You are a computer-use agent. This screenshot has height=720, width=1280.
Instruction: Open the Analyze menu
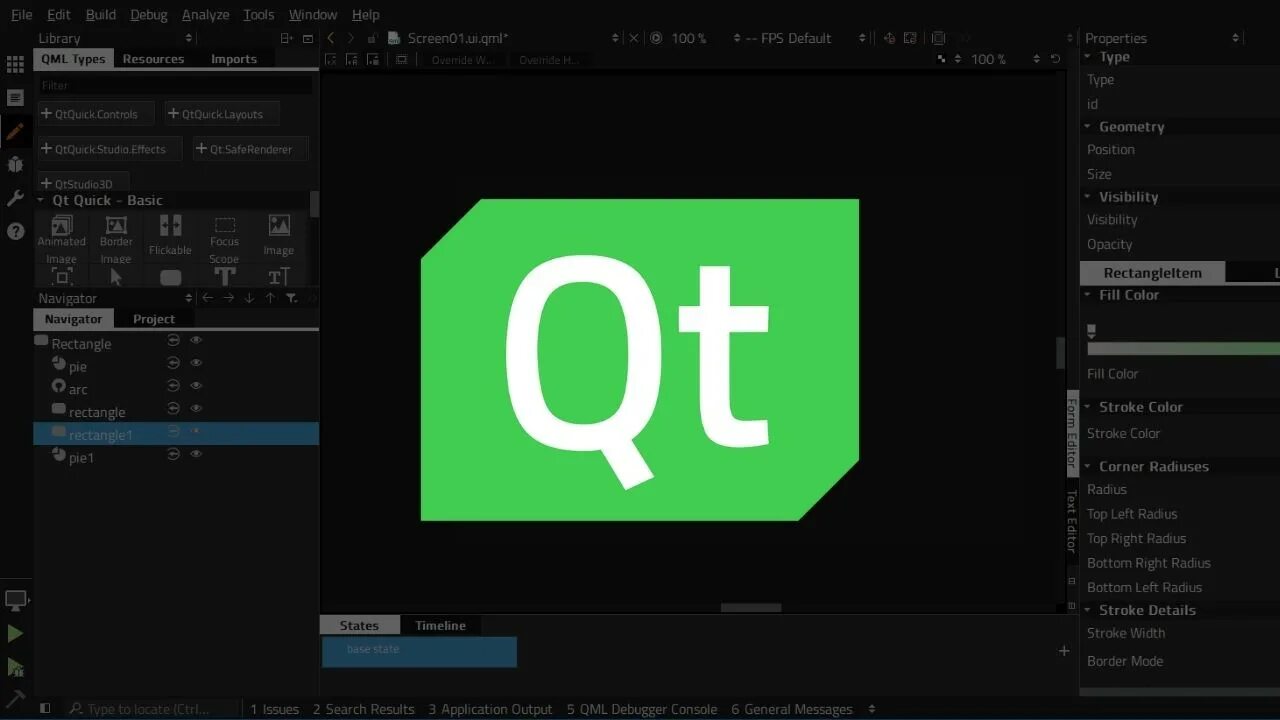205,14
